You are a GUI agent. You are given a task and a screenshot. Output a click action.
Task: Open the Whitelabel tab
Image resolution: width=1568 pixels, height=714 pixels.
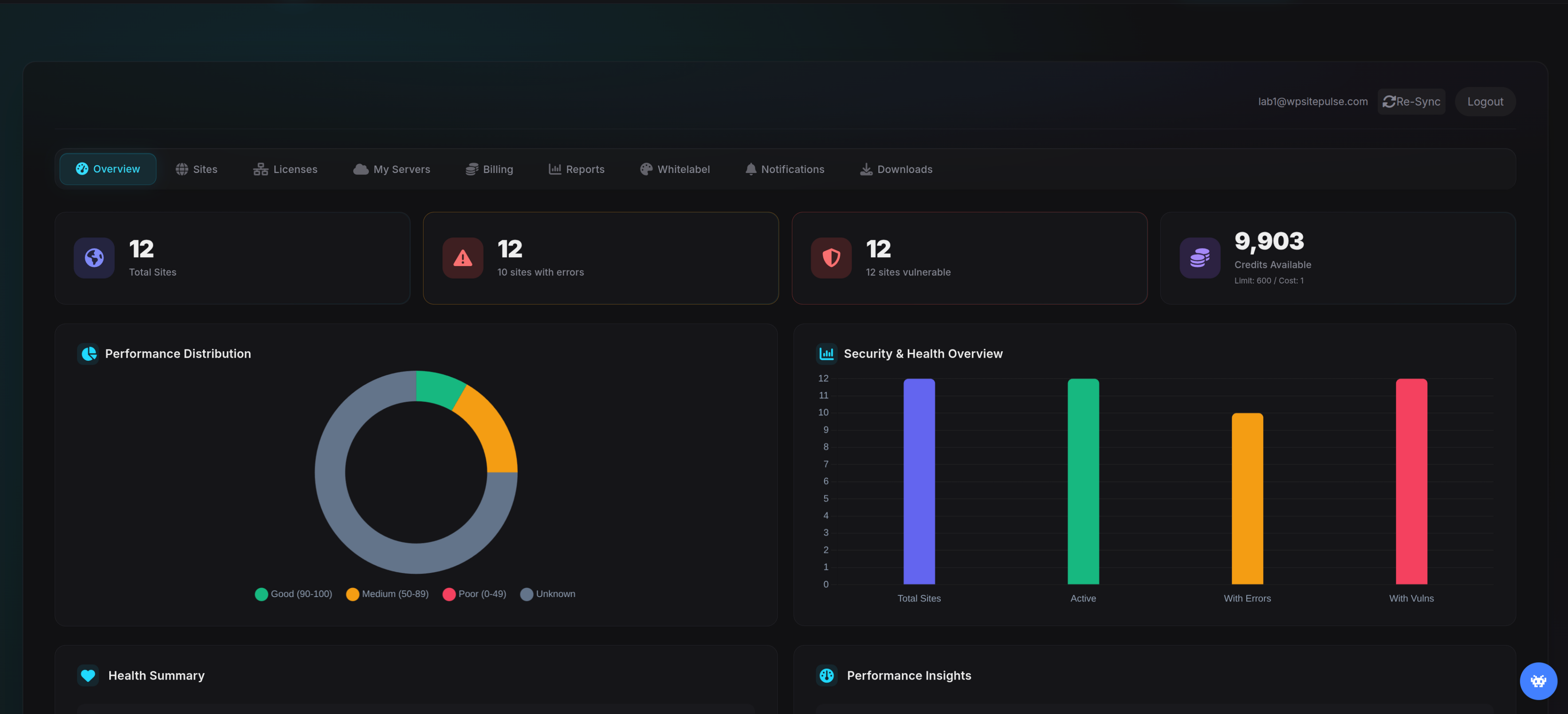click(674, 169)
